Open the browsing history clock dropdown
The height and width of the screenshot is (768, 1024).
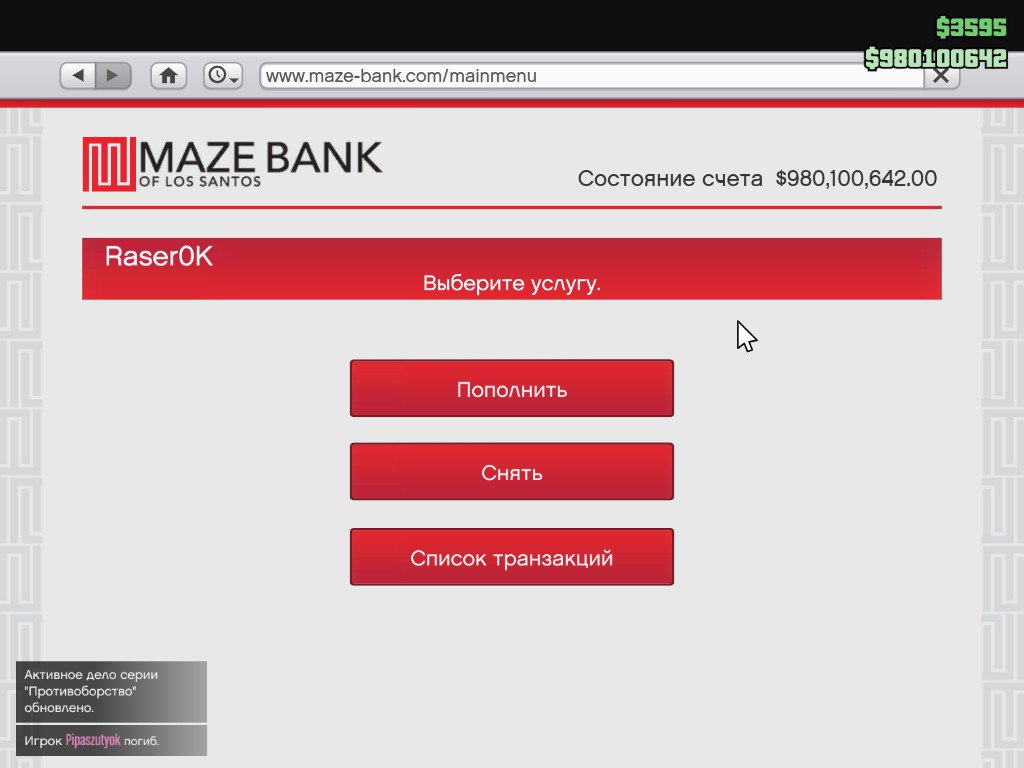click(x=223, y=76)
